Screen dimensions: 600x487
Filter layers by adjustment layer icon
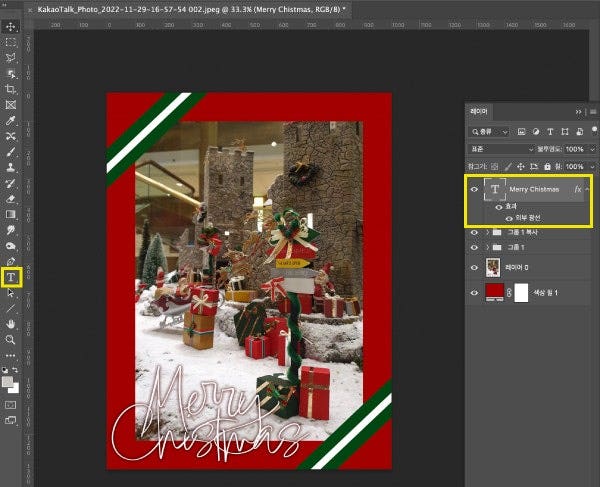pyautogui.click(x=536, y=132)
